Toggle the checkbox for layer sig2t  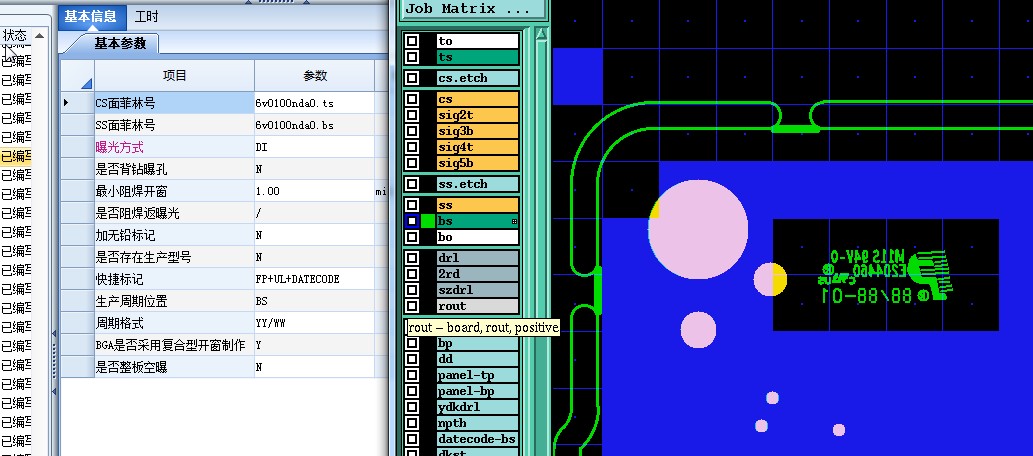[x=412, y=115]
